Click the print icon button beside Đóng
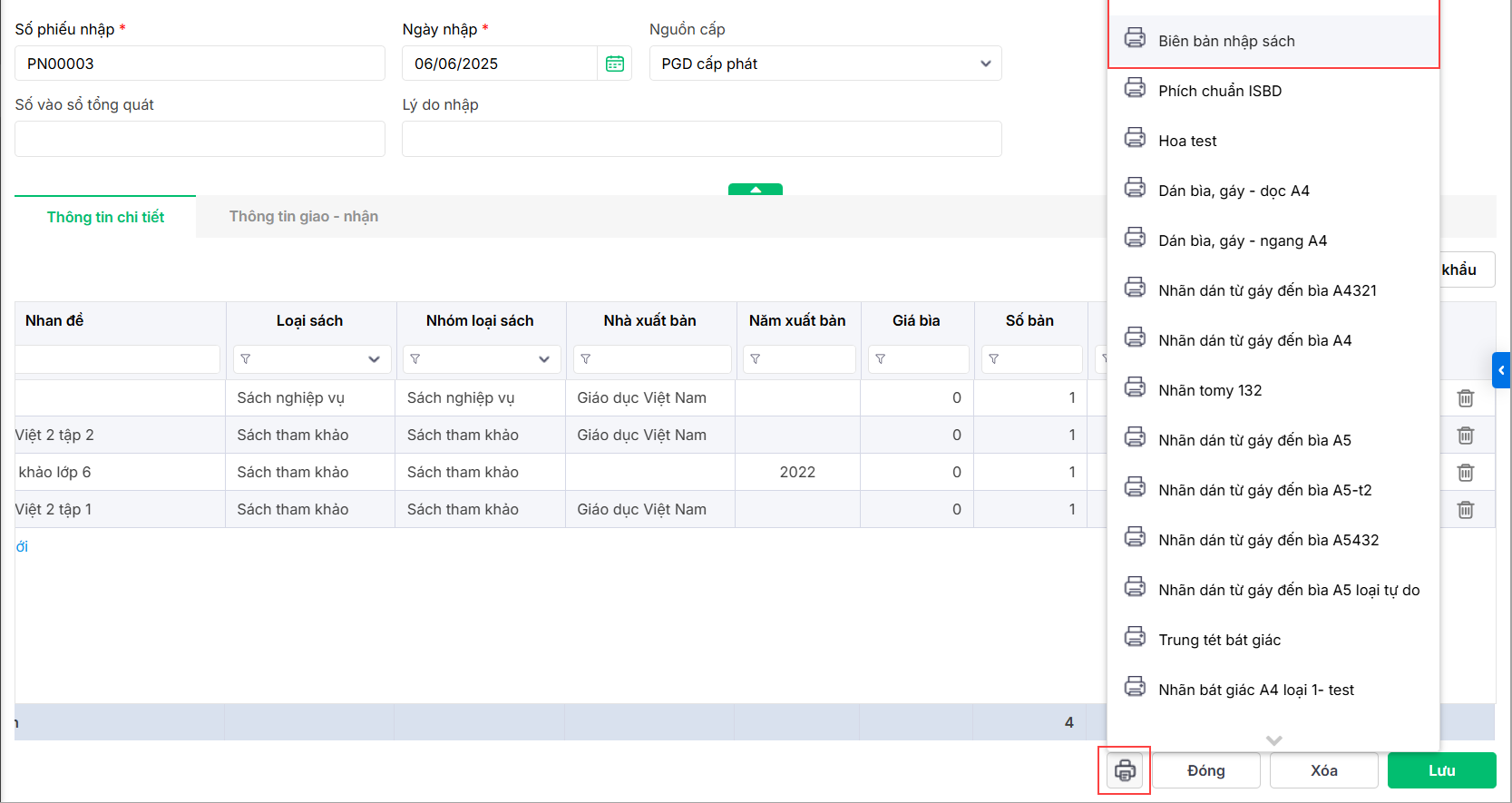1512x803 pixels. [1125, 770]
